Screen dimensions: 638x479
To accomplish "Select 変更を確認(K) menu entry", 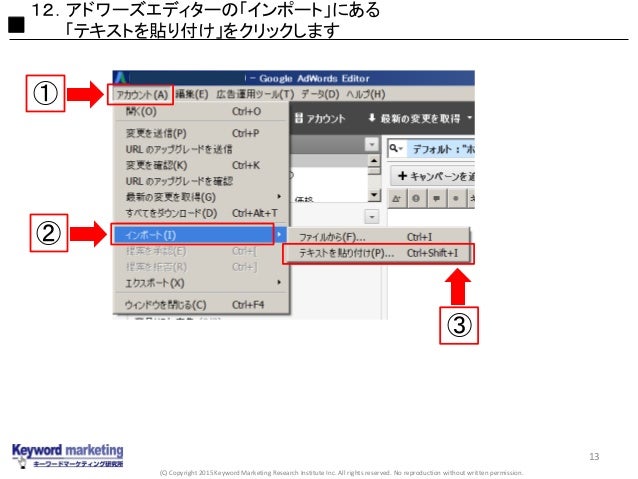I will coord(201,165).
